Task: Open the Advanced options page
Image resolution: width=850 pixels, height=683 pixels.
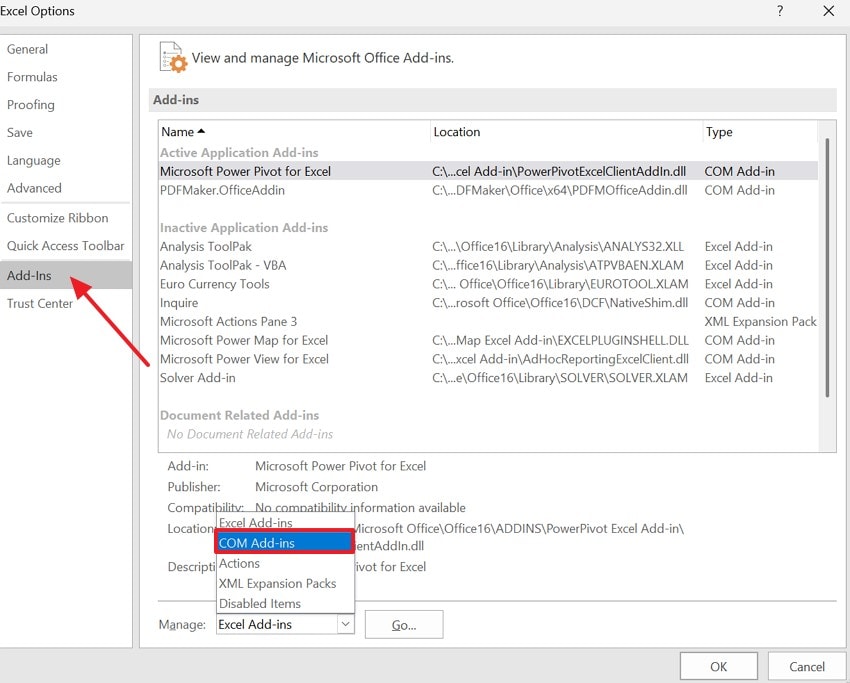Action: click(34, 188)
